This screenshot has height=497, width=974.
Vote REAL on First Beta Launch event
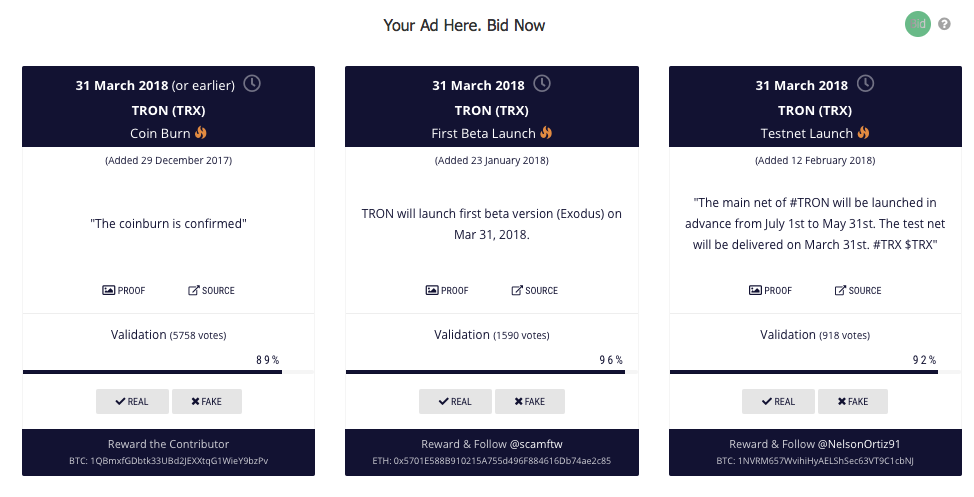(455, 401)
